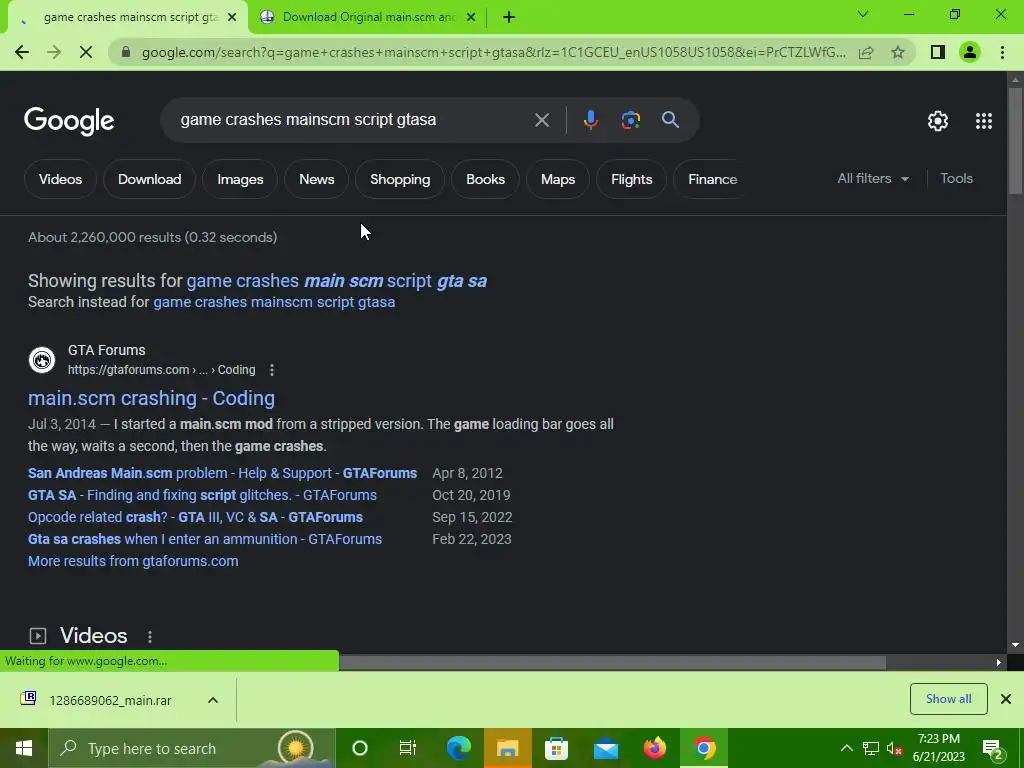The height and width of the screenshot is (768, 1024).
Task: Open Task View on taskbar
Action: (408, 748)
